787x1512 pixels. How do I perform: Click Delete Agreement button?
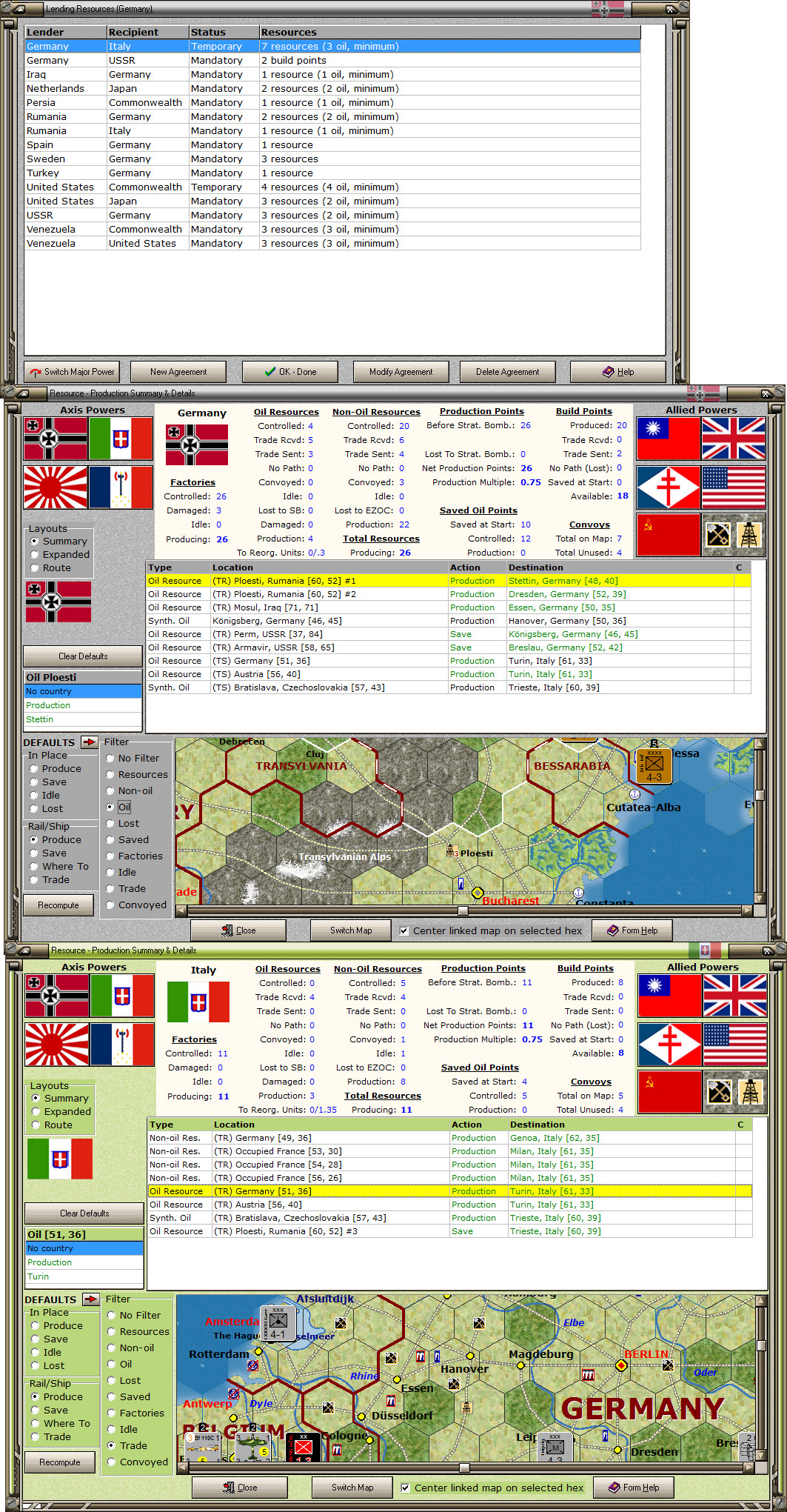(507, 372)
